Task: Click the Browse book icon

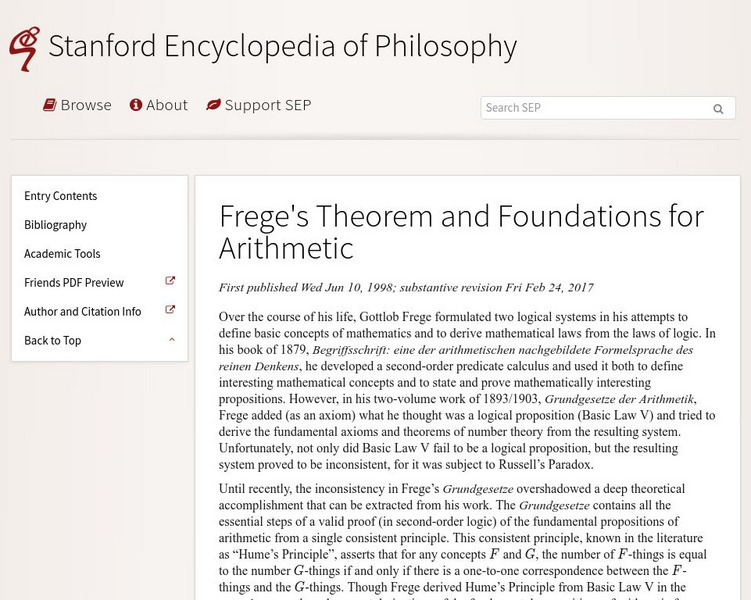Action: [49, 105]
